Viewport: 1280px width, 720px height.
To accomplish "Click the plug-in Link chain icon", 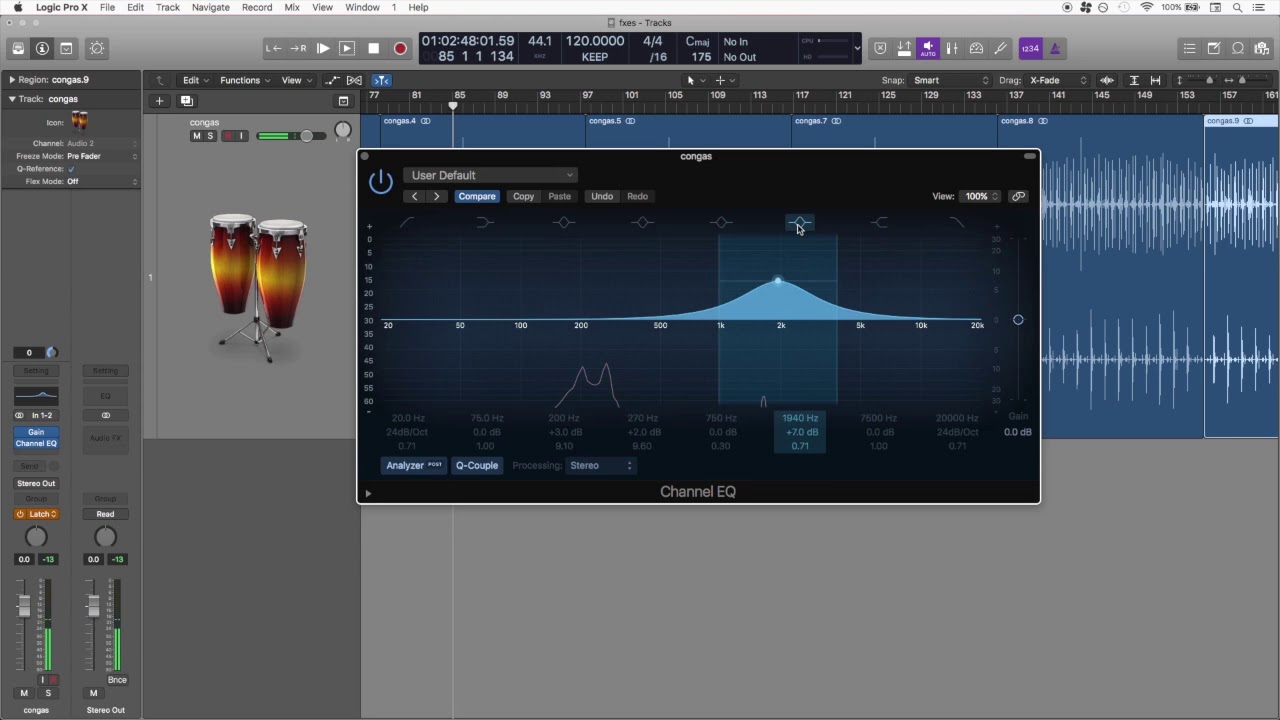I will [x=1018, y=196].
